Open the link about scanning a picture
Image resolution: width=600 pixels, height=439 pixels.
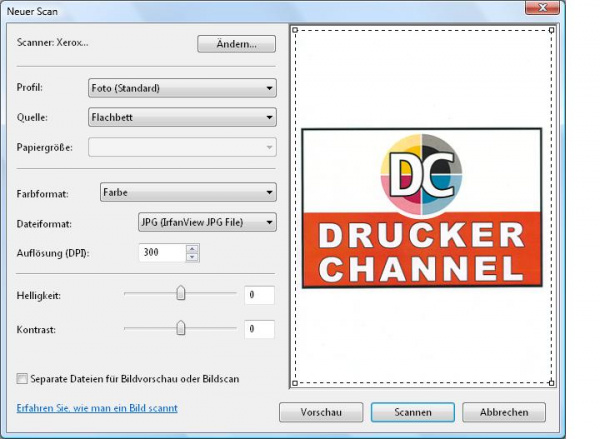click(97, 408)
